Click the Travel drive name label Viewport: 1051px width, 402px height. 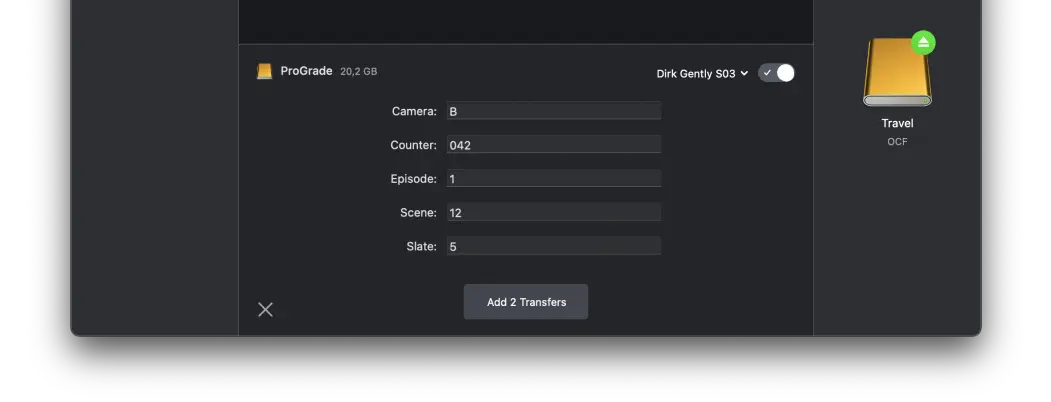[x=898, y=123]
